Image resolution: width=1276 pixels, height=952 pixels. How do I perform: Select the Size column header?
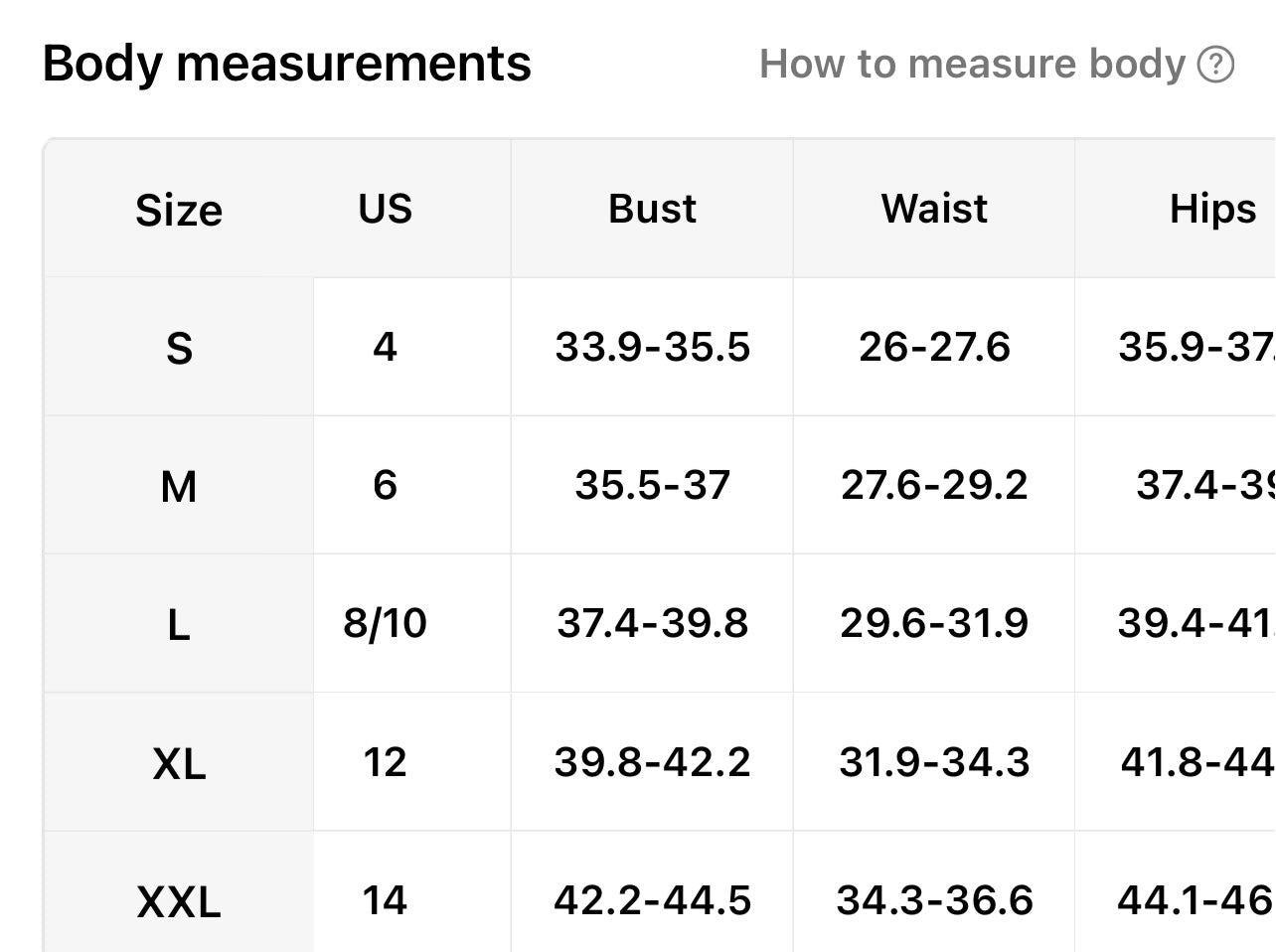[x=179, y=210]
